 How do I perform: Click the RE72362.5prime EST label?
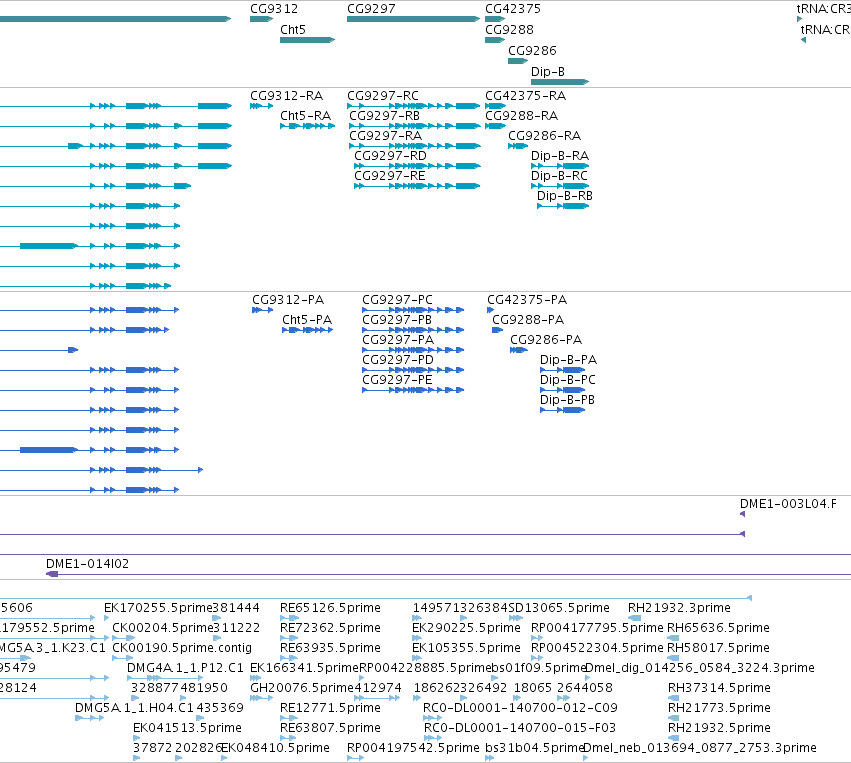tap(330, 628)
